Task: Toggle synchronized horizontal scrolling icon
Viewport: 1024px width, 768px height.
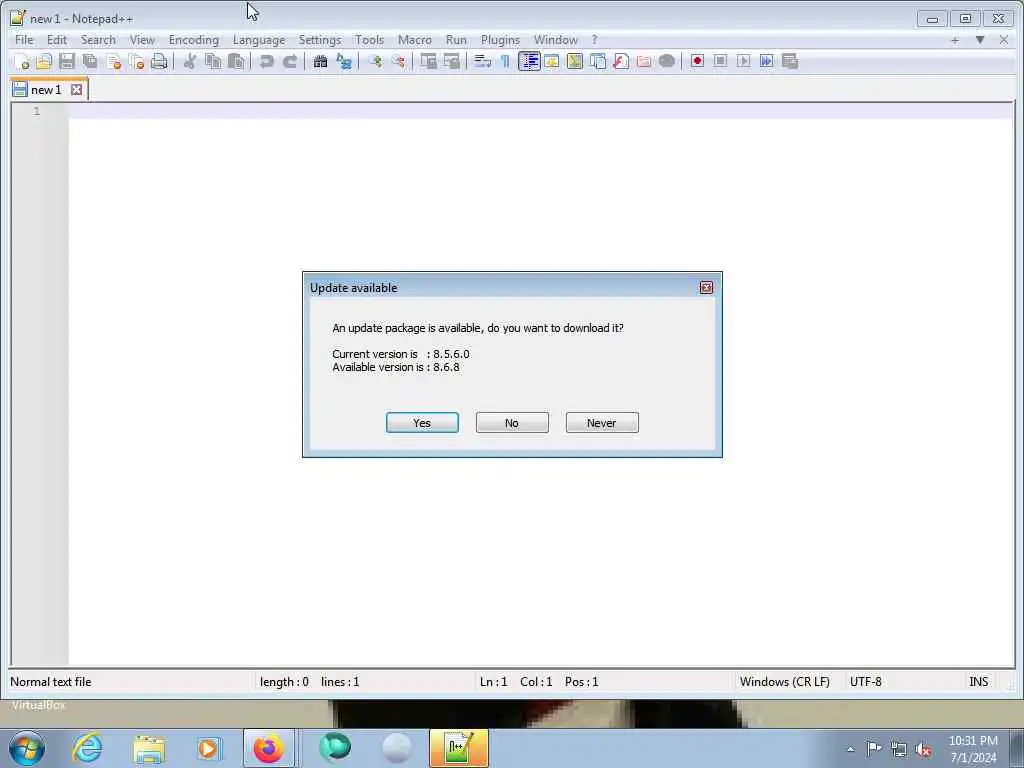Action: [x=452, y=61]
